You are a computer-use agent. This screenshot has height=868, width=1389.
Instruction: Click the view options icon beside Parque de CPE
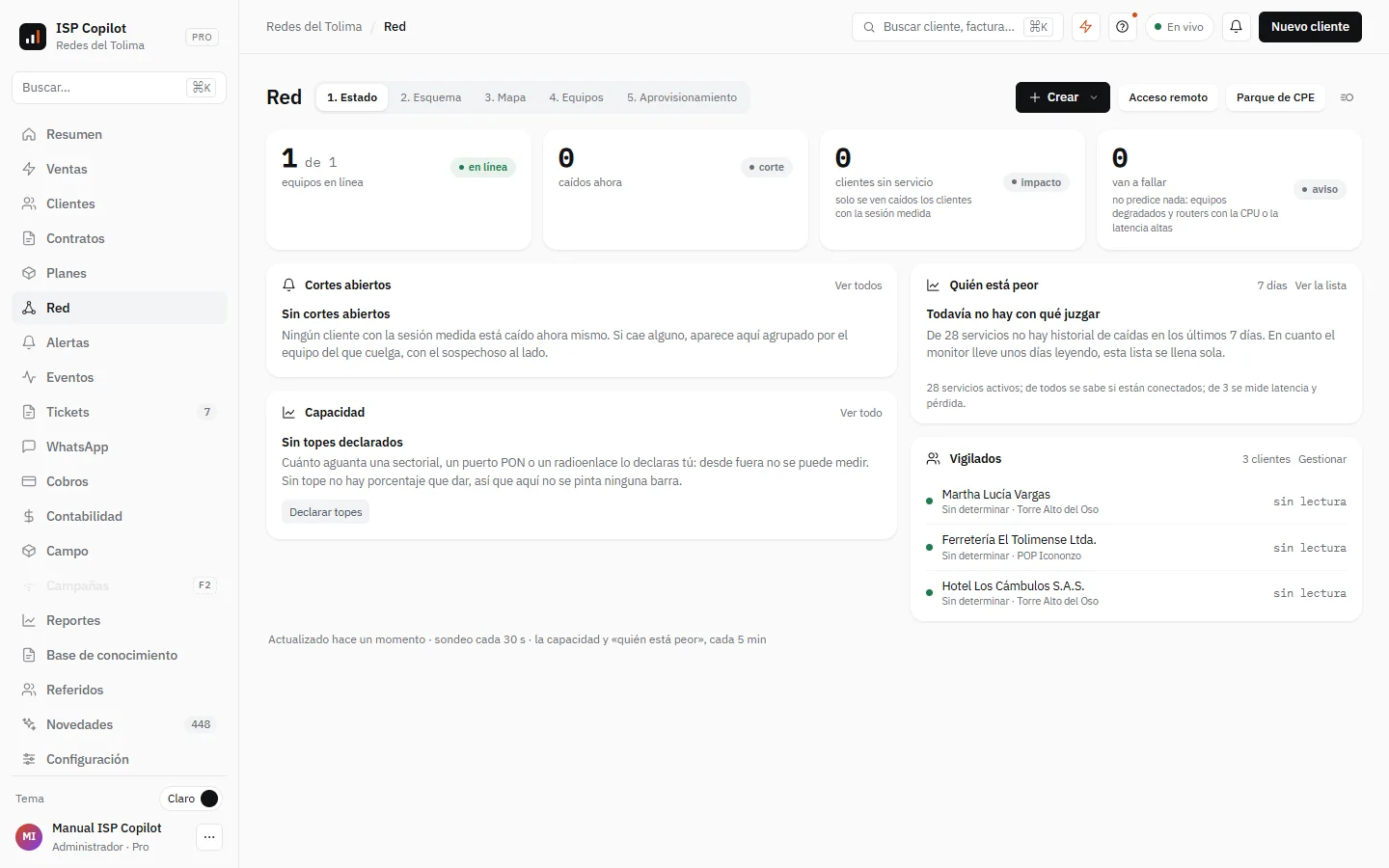click(1348, 97)
